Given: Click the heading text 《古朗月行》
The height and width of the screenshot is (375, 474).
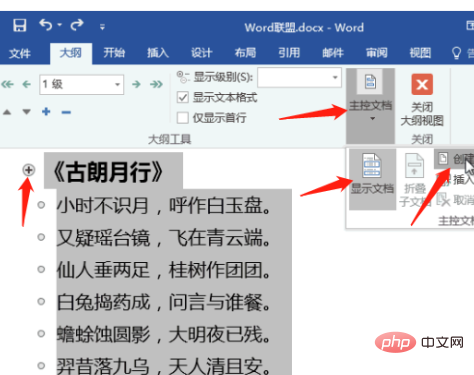Looking at the screenshot, I should 108,172.
